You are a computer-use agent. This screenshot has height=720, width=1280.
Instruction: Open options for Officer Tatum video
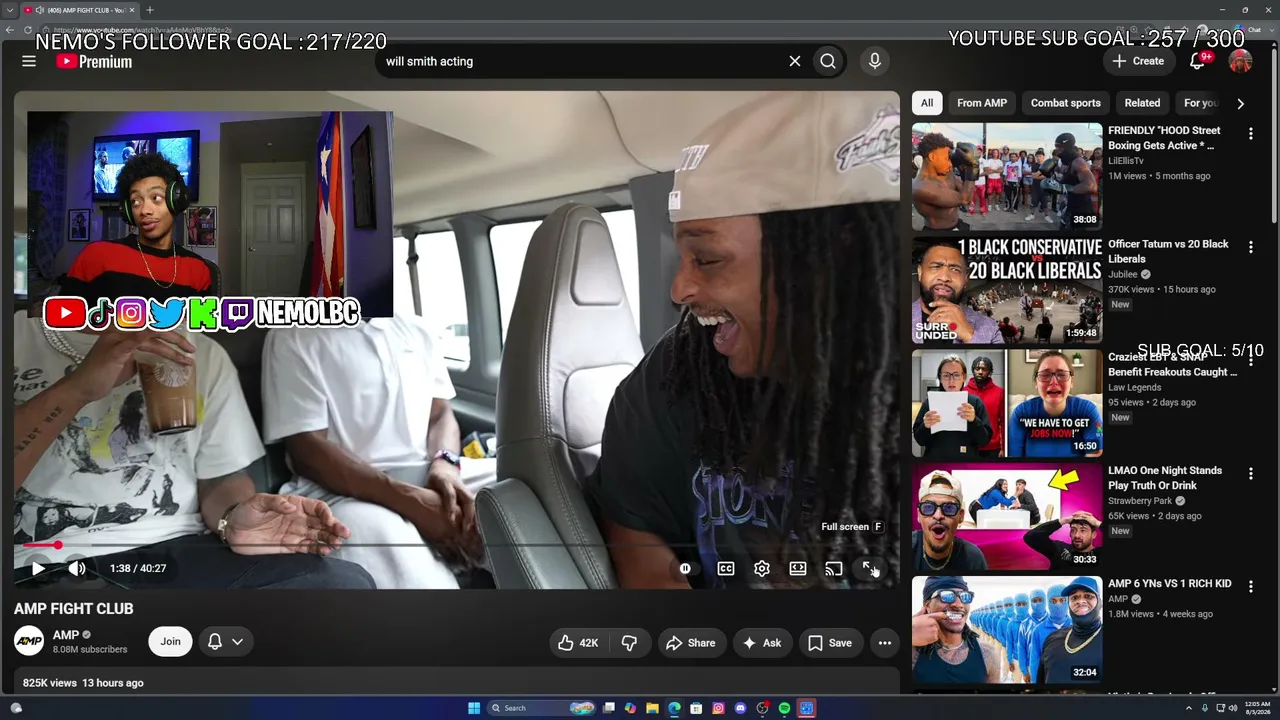tap(1250, 247)
